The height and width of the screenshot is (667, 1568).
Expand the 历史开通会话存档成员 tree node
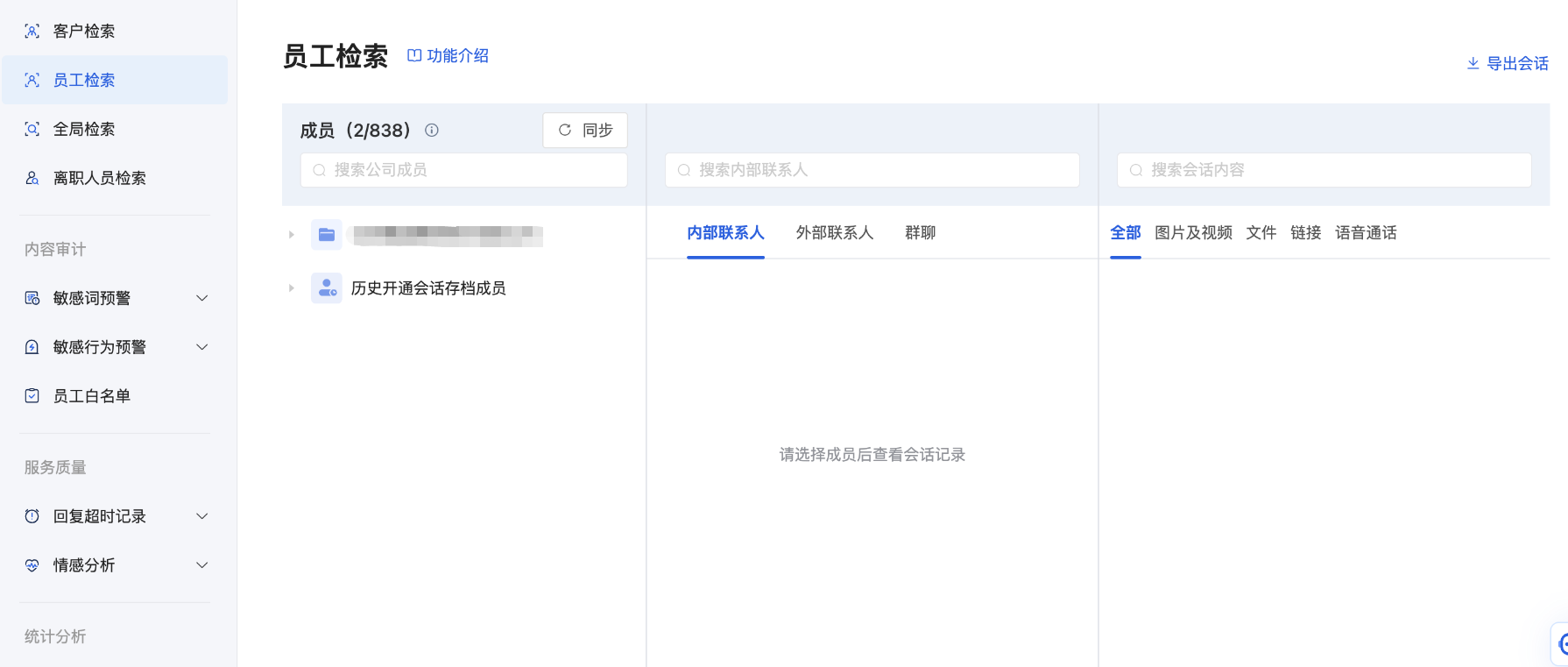(292, 287)
